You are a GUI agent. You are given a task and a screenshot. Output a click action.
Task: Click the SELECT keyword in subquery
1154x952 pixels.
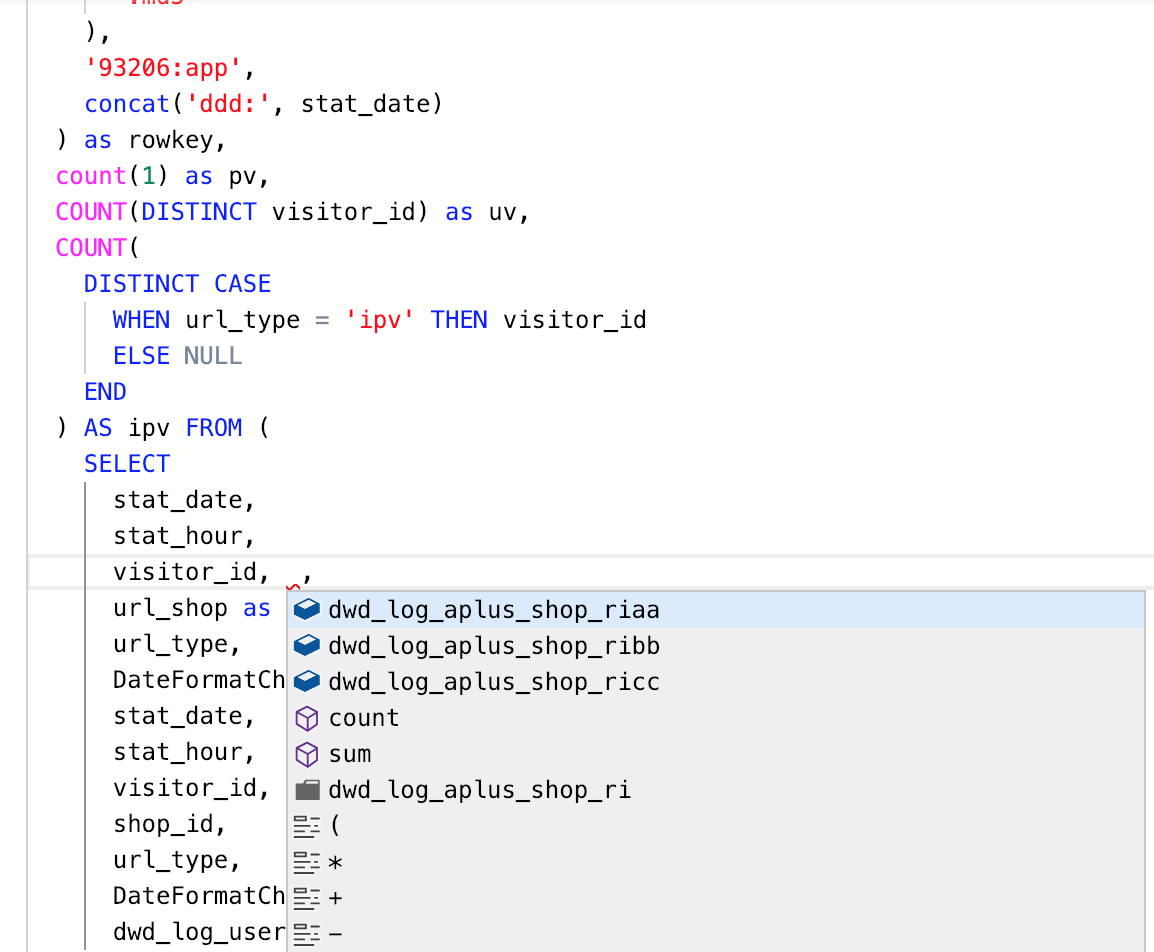(x=127, y=464)
